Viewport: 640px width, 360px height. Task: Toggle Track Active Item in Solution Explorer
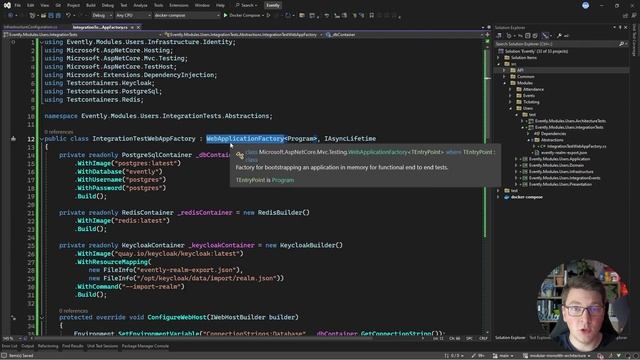545,36
